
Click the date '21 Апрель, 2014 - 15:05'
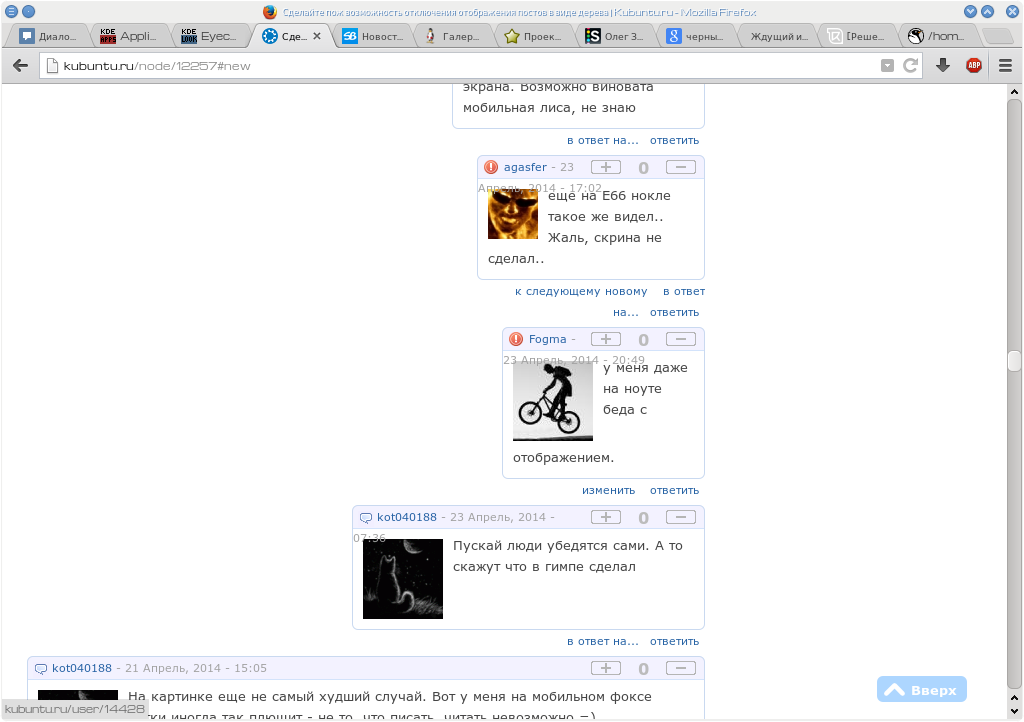[x=196, y=668]
